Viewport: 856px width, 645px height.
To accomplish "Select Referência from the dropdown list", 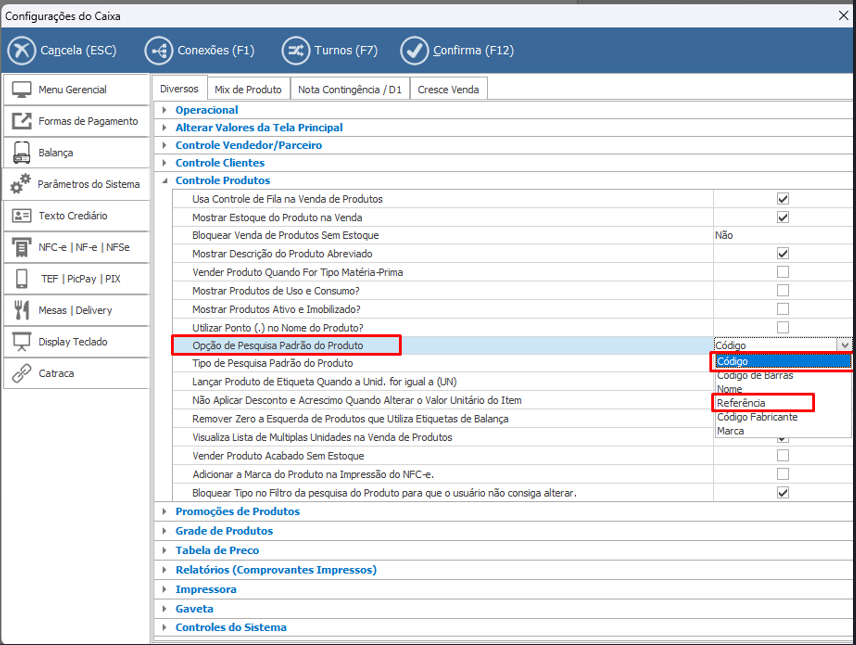I will click(741, 403).
